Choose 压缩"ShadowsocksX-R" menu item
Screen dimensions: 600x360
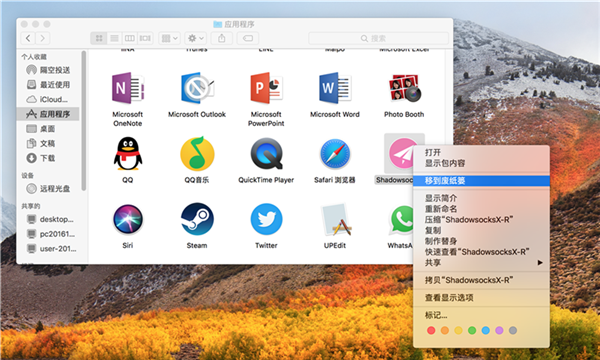[481, 220]
